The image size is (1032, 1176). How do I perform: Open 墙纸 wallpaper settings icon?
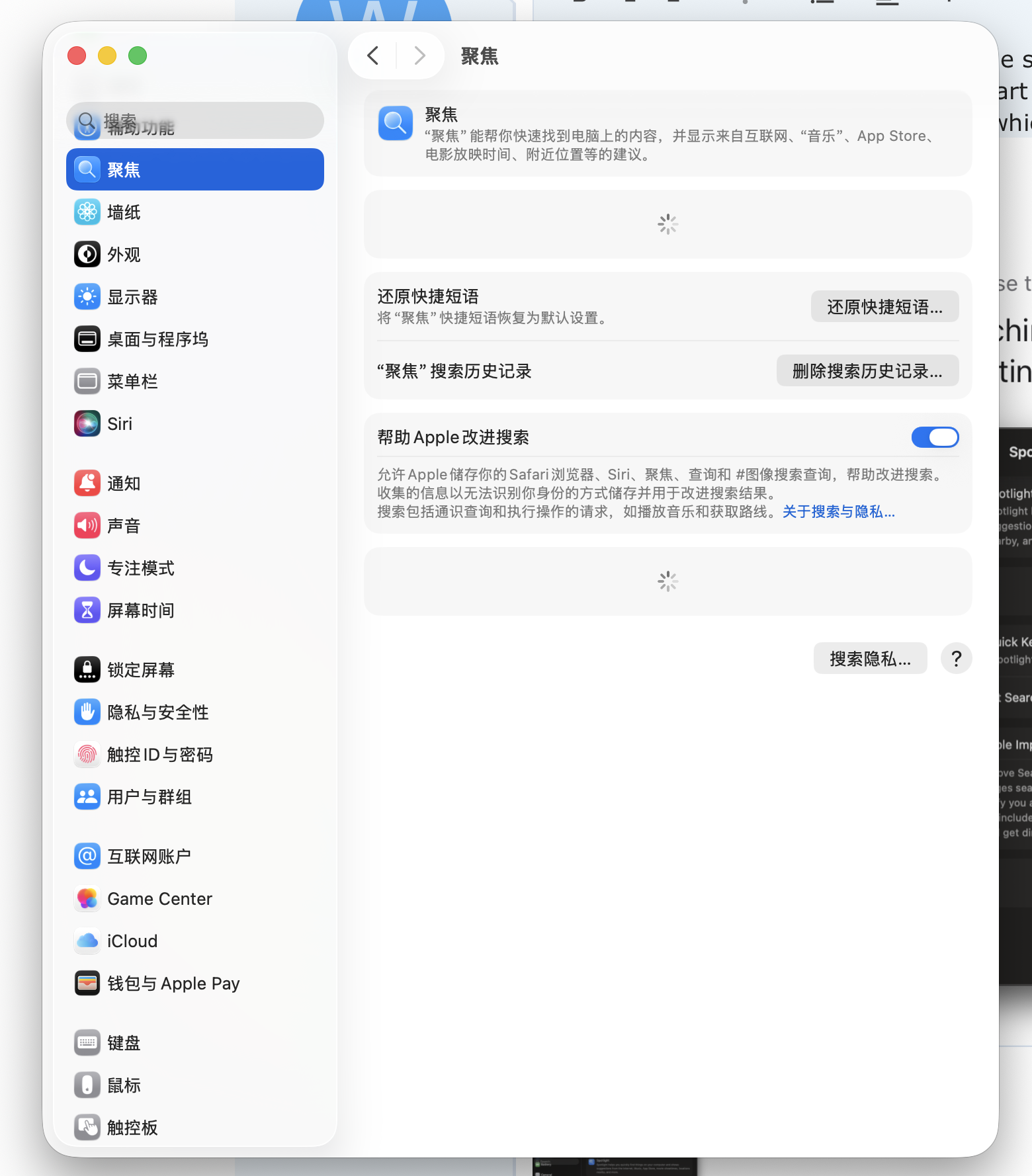[87, 212]
